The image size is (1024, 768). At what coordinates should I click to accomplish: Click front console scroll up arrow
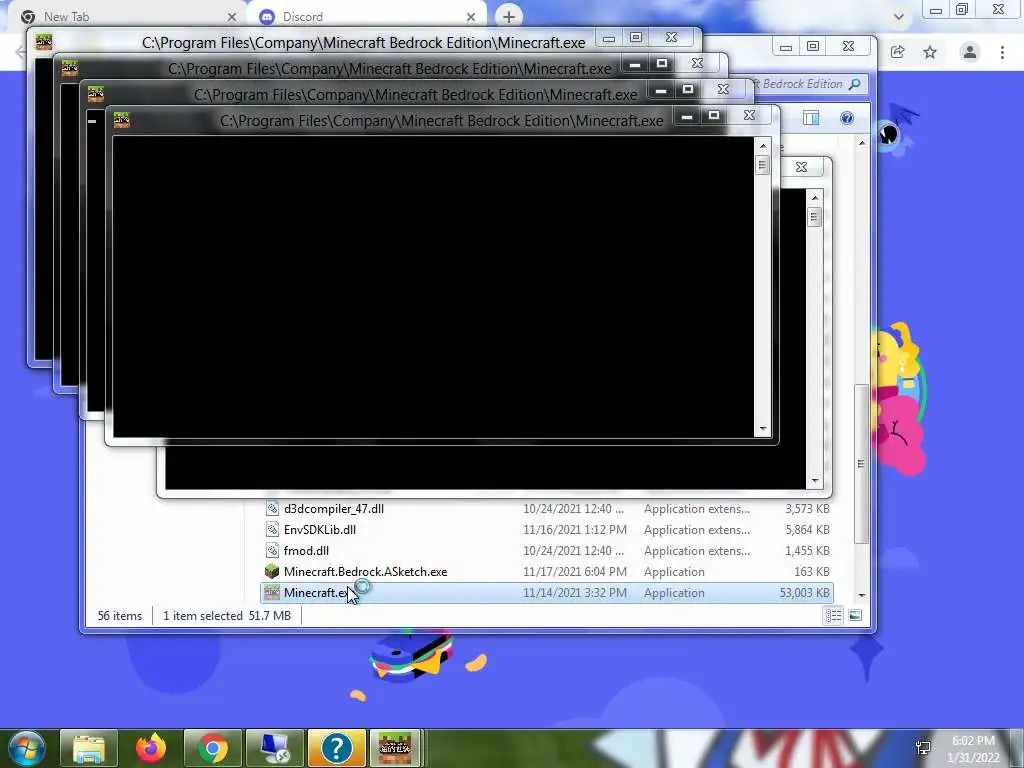click(762, 146)
